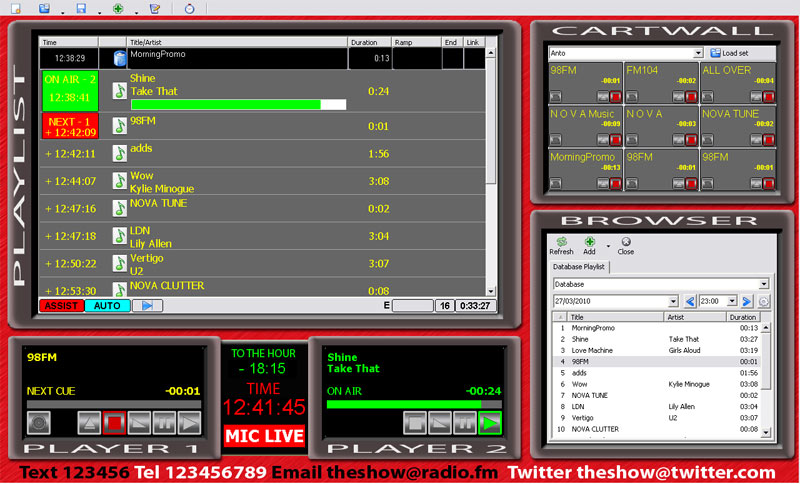Open the Anto cart set dropdown
The height and width of the screenshot is (484, 800).
click(x=698, y=52)
